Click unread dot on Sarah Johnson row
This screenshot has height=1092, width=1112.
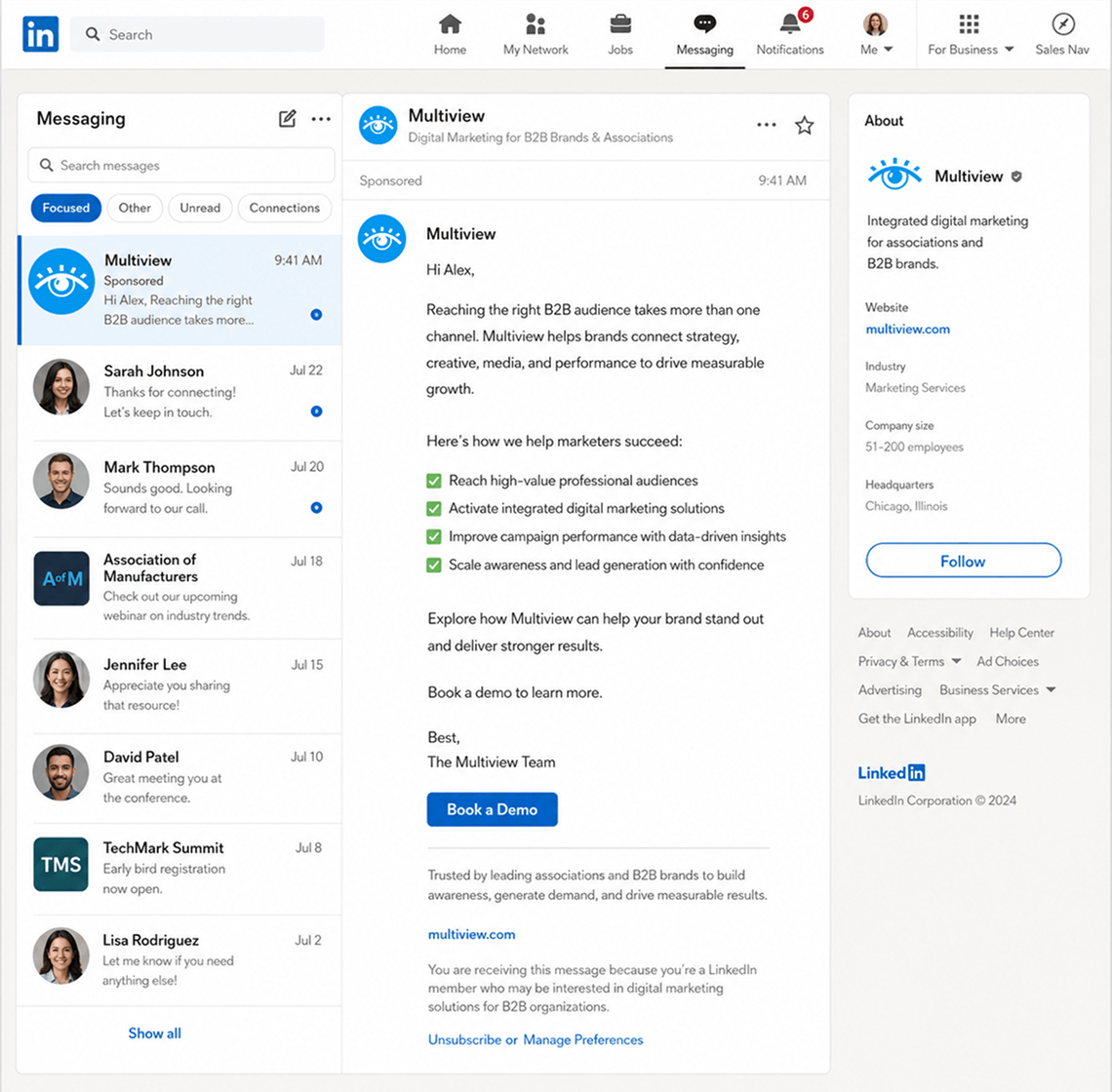(x=316, y=411)
